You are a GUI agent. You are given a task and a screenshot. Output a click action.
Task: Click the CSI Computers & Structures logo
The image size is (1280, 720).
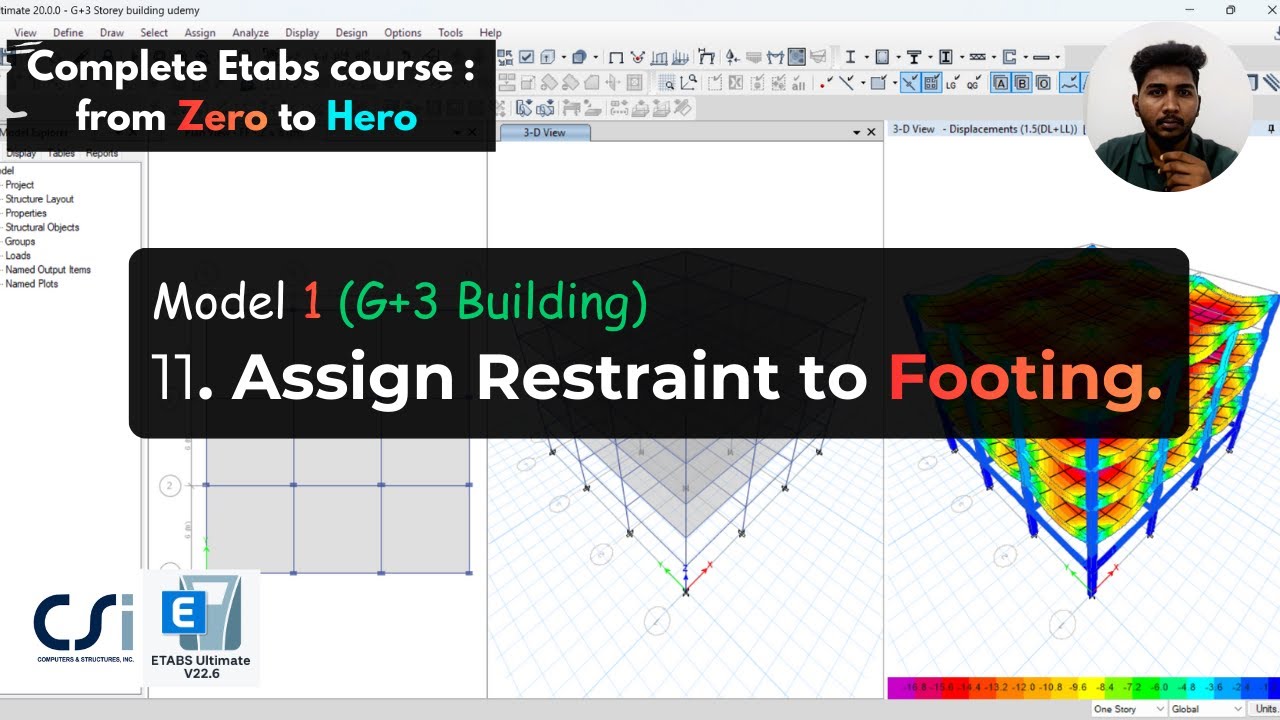[84, 628]
